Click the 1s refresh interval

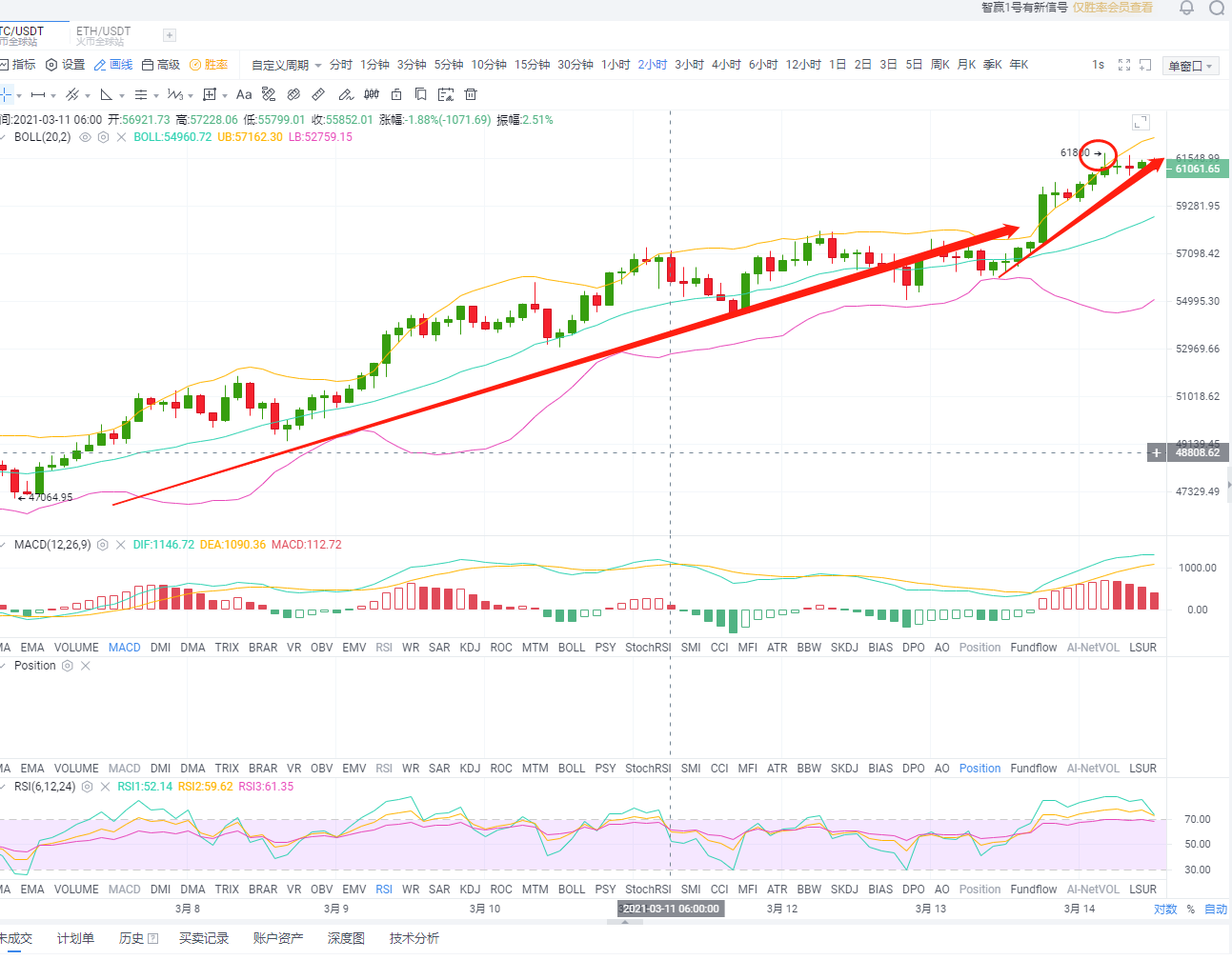tap(1099, 65)
